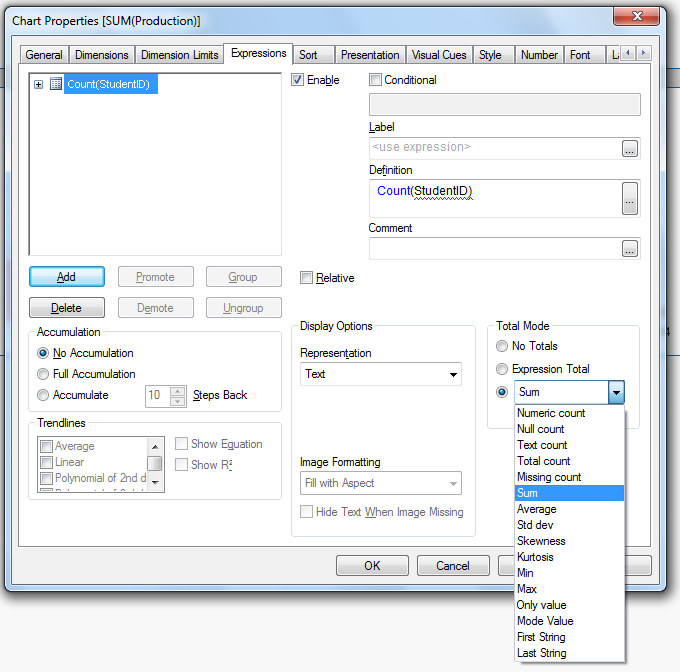Screen dimensions: 680x672
Task: Open the Definition expression editor ellipsis button
Action: (630, 199)
